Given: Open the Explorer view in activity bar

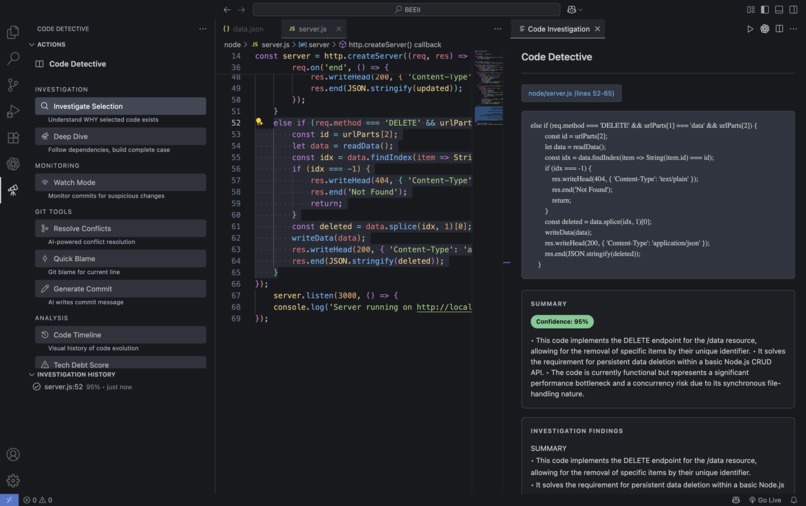Looking at the screenshot, I should coord(13,32).
